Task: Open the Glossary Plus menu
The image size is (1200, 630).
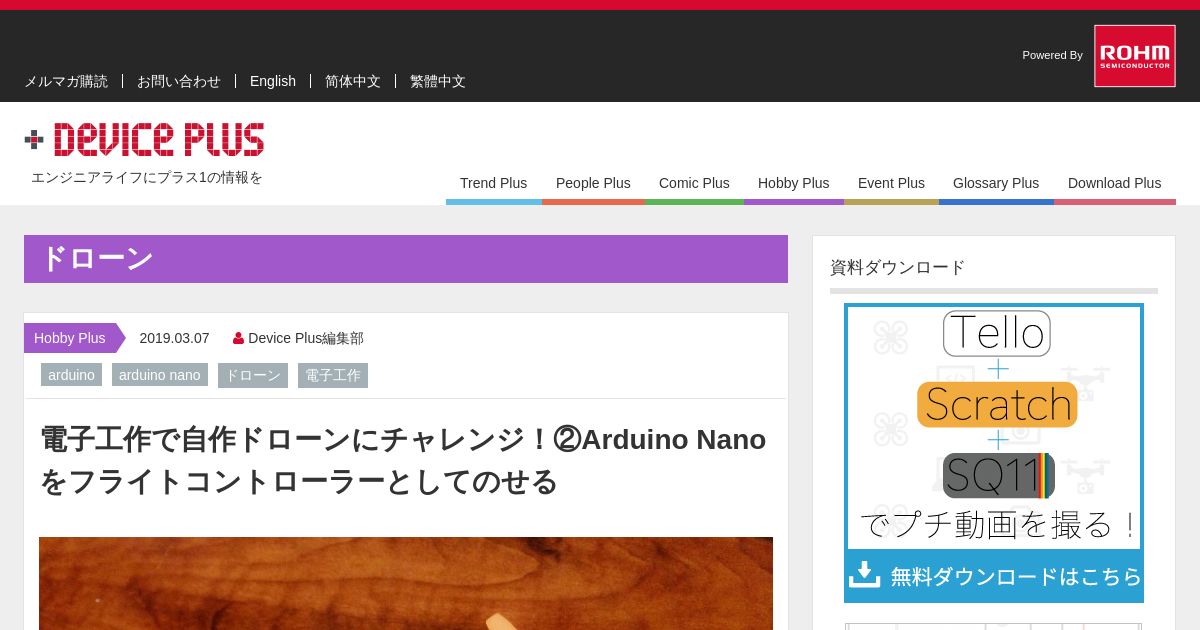Action: tap(996, 184)
